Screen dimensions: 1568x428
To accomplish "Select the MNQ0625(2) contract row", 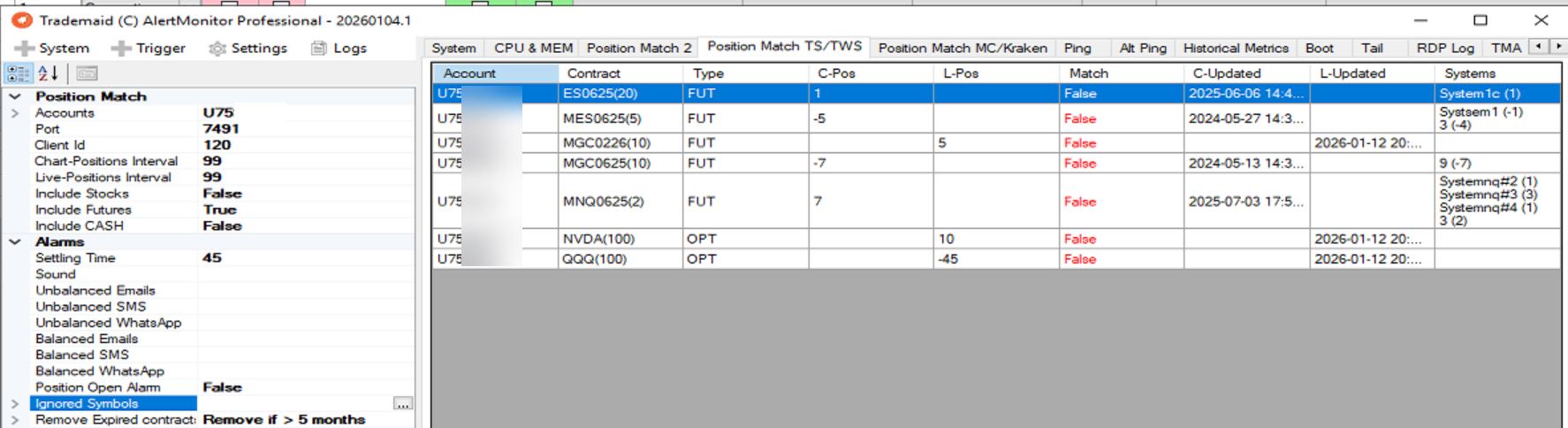I will 604,202.
